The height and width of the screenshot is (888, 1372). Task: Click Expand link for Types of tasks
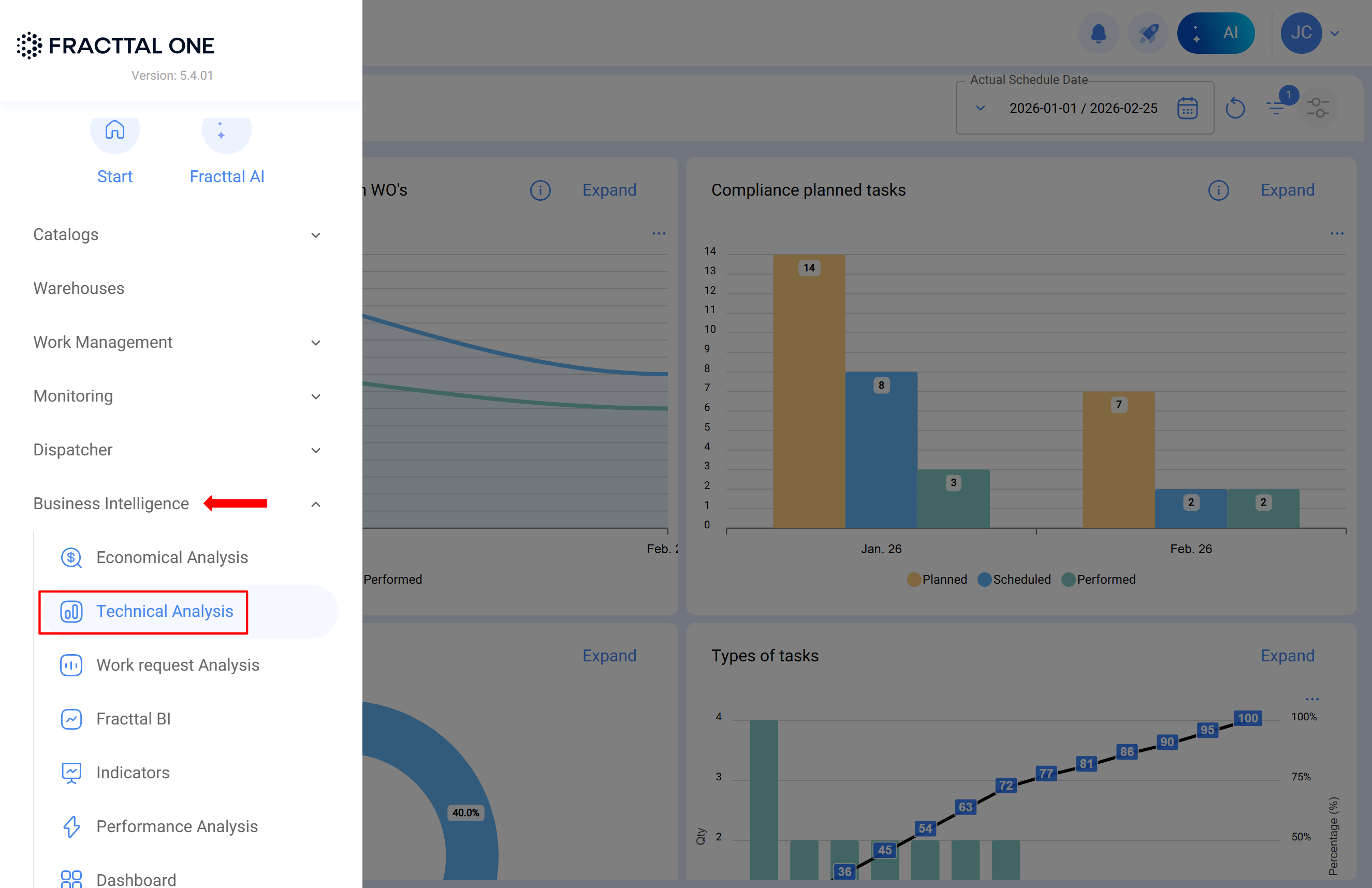click(1287, 656)
